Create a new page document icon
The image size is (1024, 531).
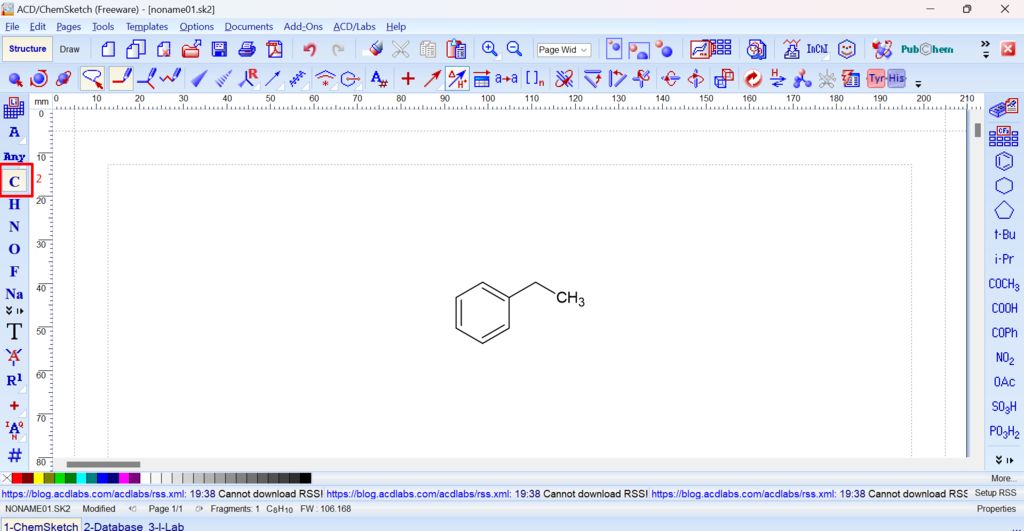pyautogui.click(x=108, y=49)
